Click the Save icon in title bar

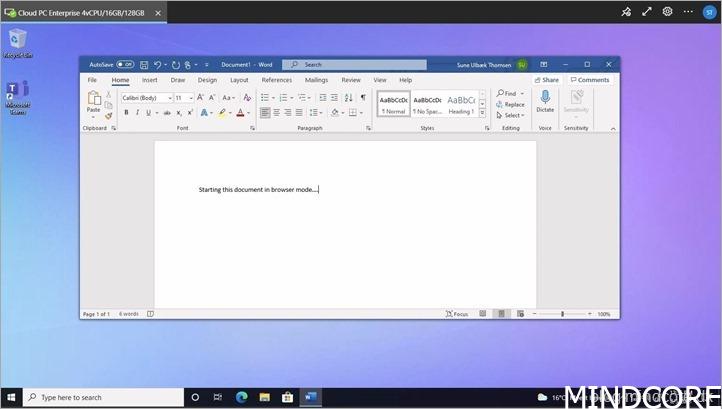coord(144,65)
